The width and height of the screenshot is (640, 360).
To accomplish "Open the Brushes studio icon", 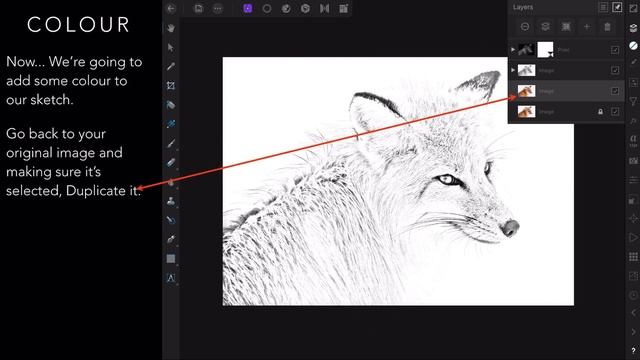I will pos(633,62).
